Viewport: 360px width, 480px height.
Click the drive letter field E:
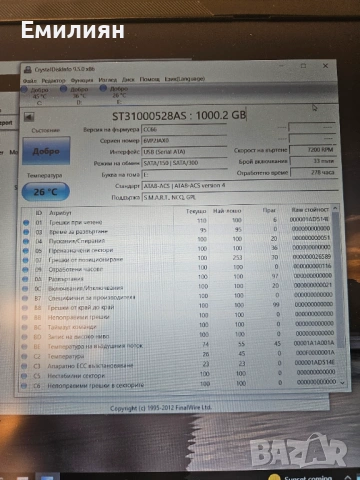click(184, 174)
